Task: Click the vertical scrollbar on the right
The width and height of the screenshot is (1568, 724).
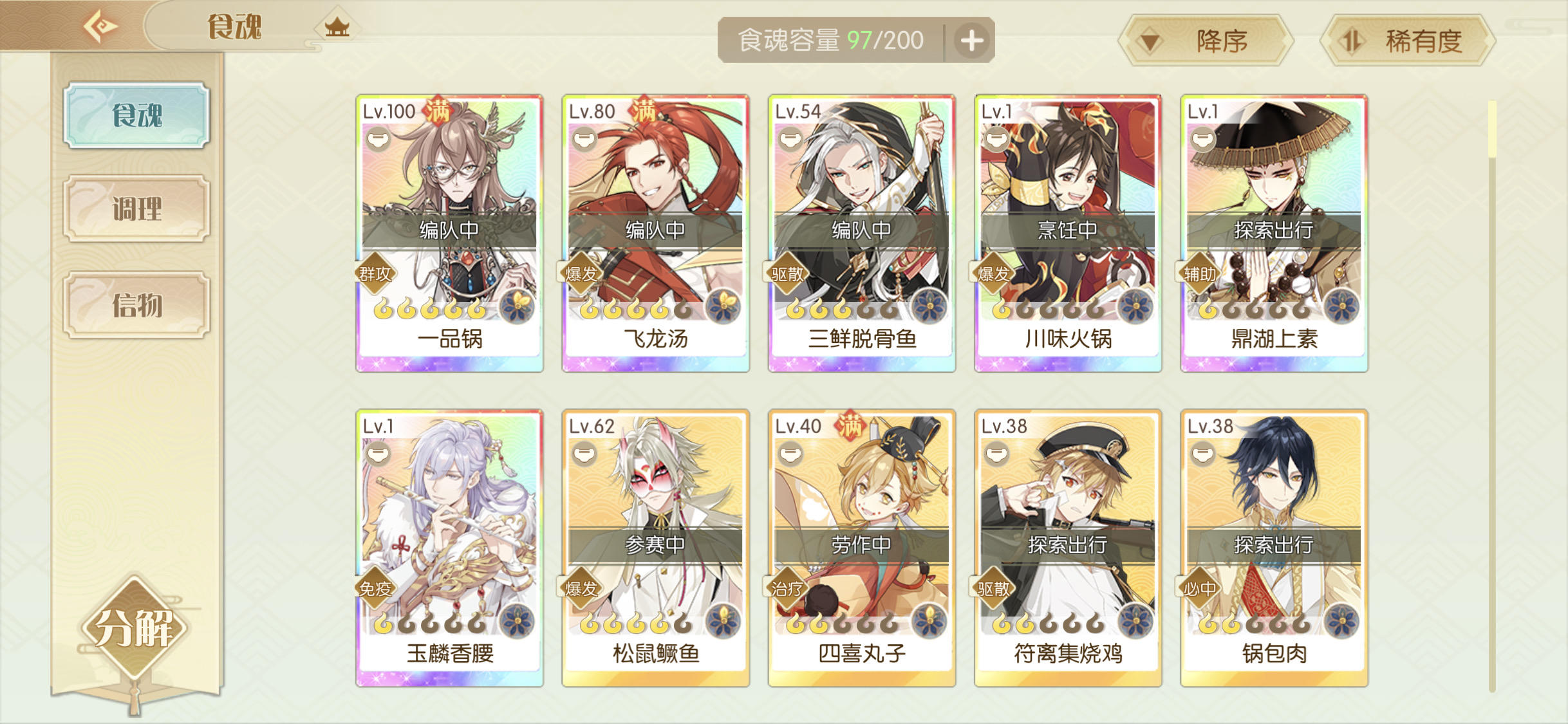Action: pyautogui.click(x=1492, y=396)
